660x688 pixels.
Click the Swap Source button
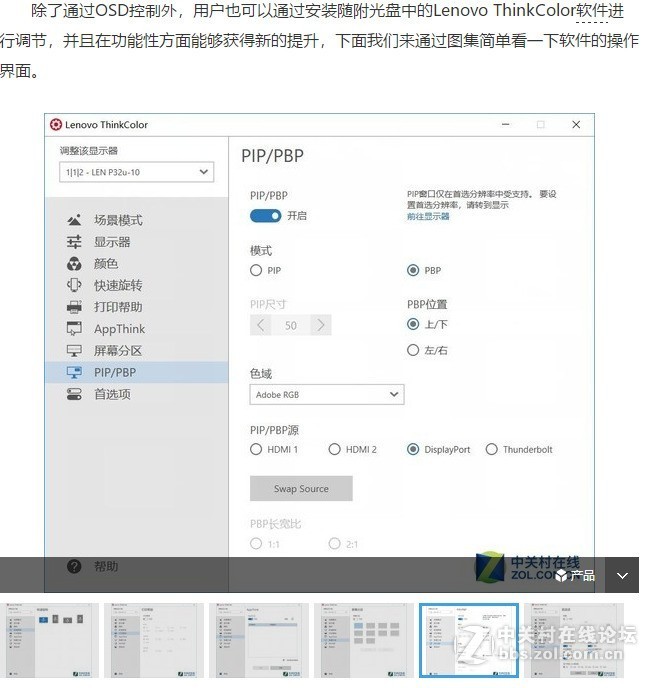click(301, 488)
